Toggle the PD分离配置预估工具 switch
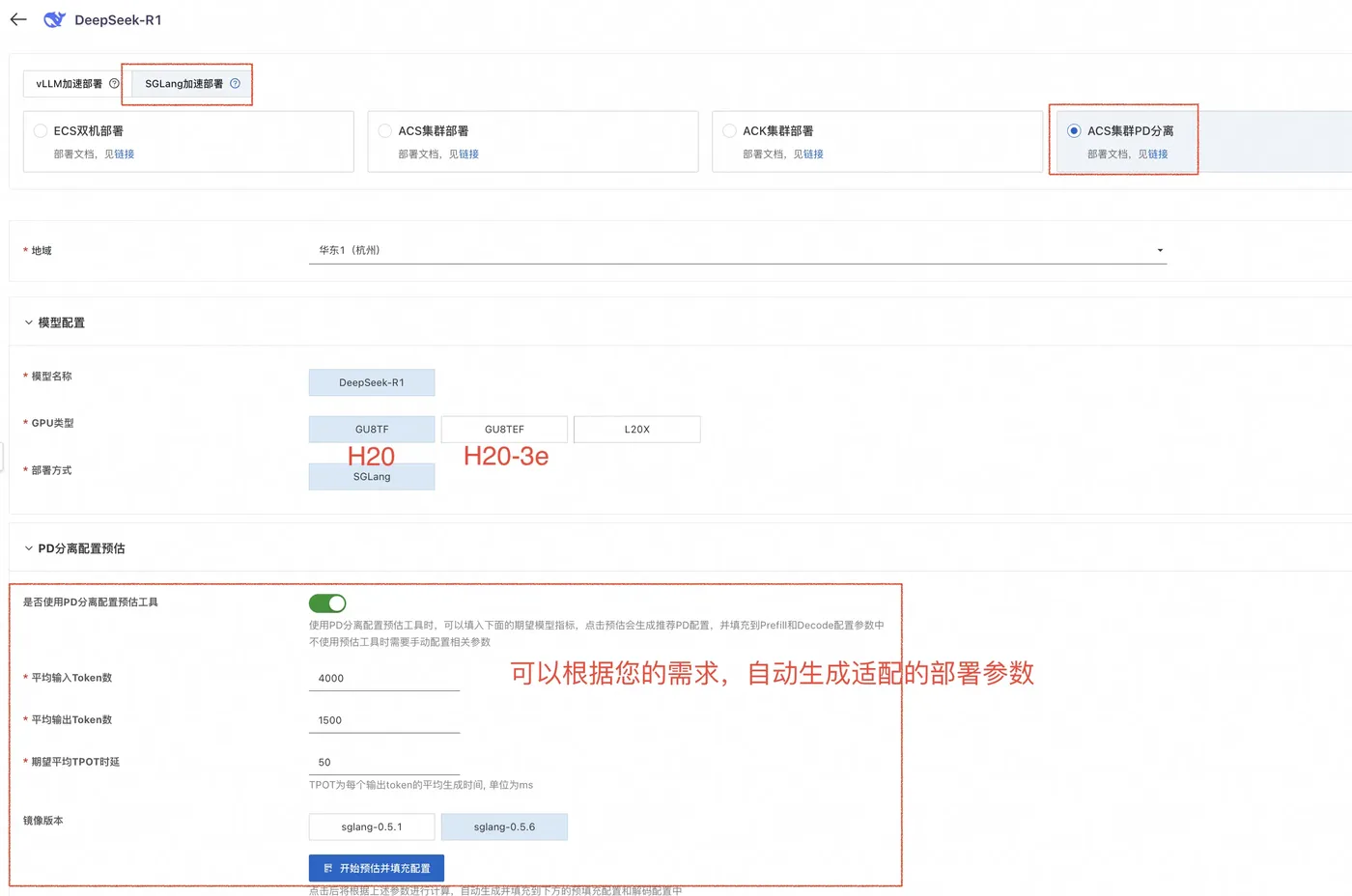 [327, 603]
